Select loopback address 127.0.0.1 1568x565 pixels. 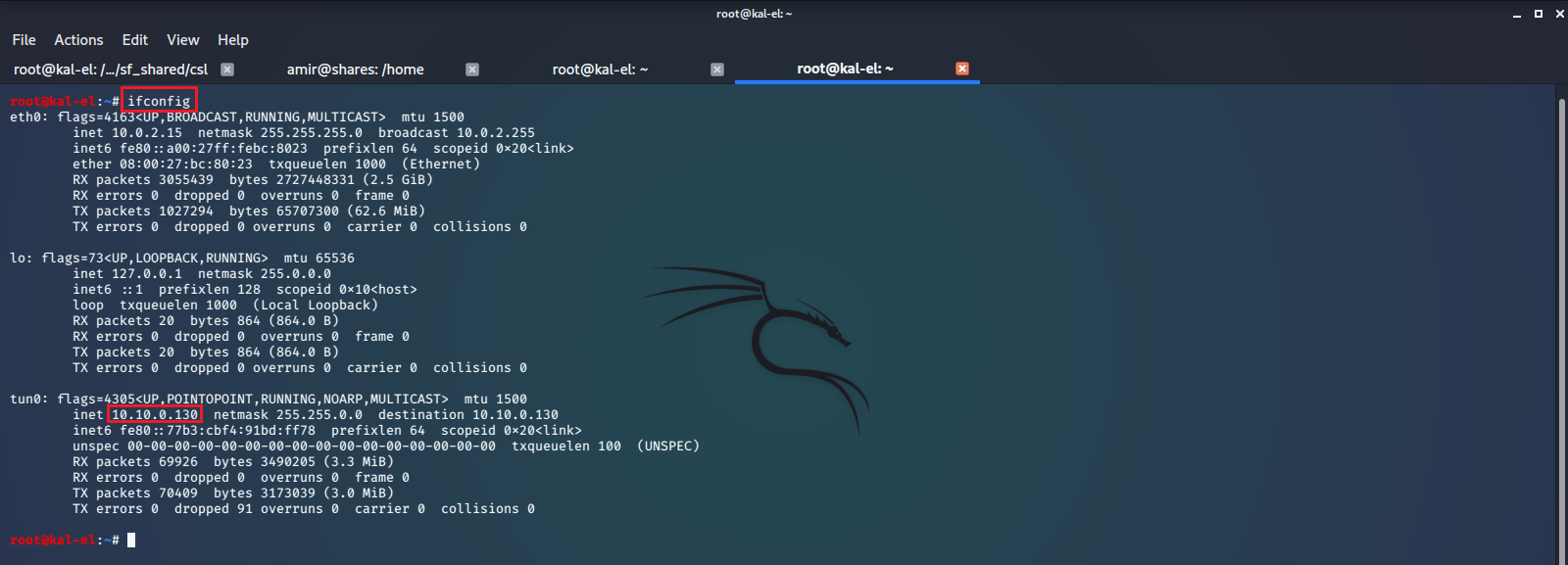[x=147, y=273]
